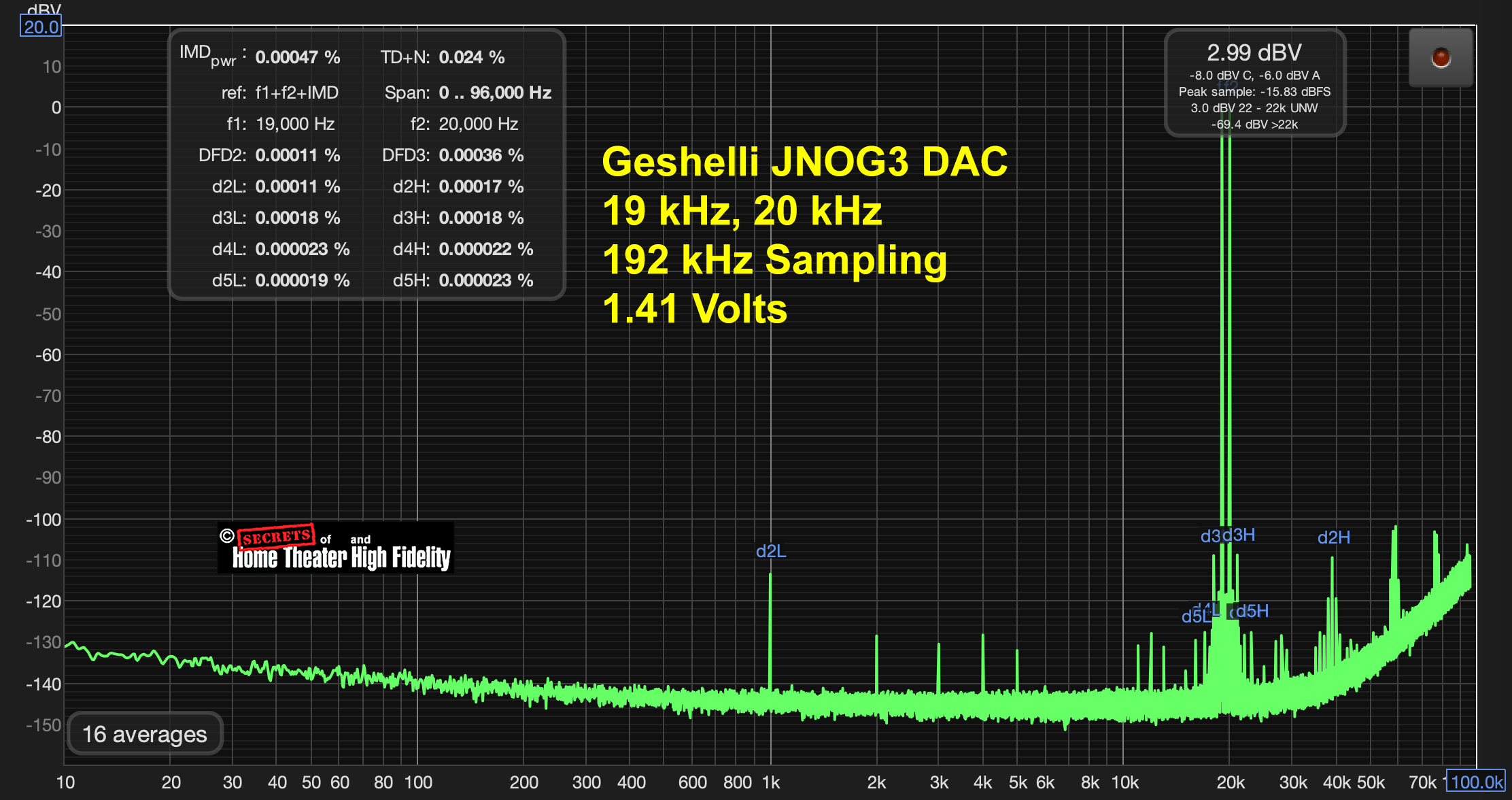
Task: Click the Secrets of Home Theater logo
Action: 336,548
